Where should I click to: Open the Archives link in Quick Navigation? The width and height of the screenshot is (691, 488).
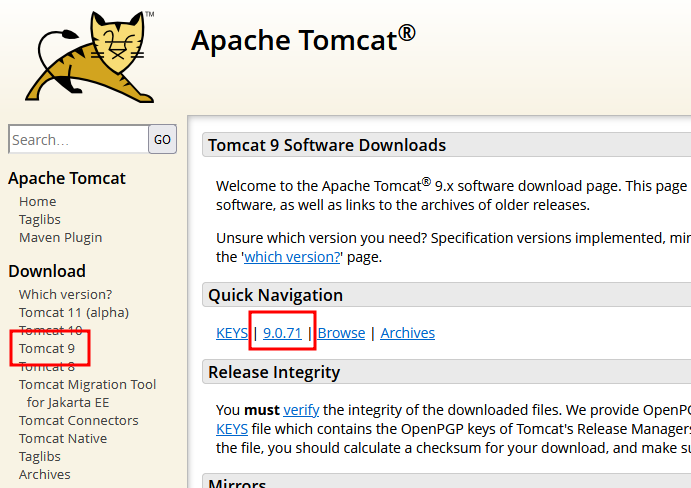408,333
